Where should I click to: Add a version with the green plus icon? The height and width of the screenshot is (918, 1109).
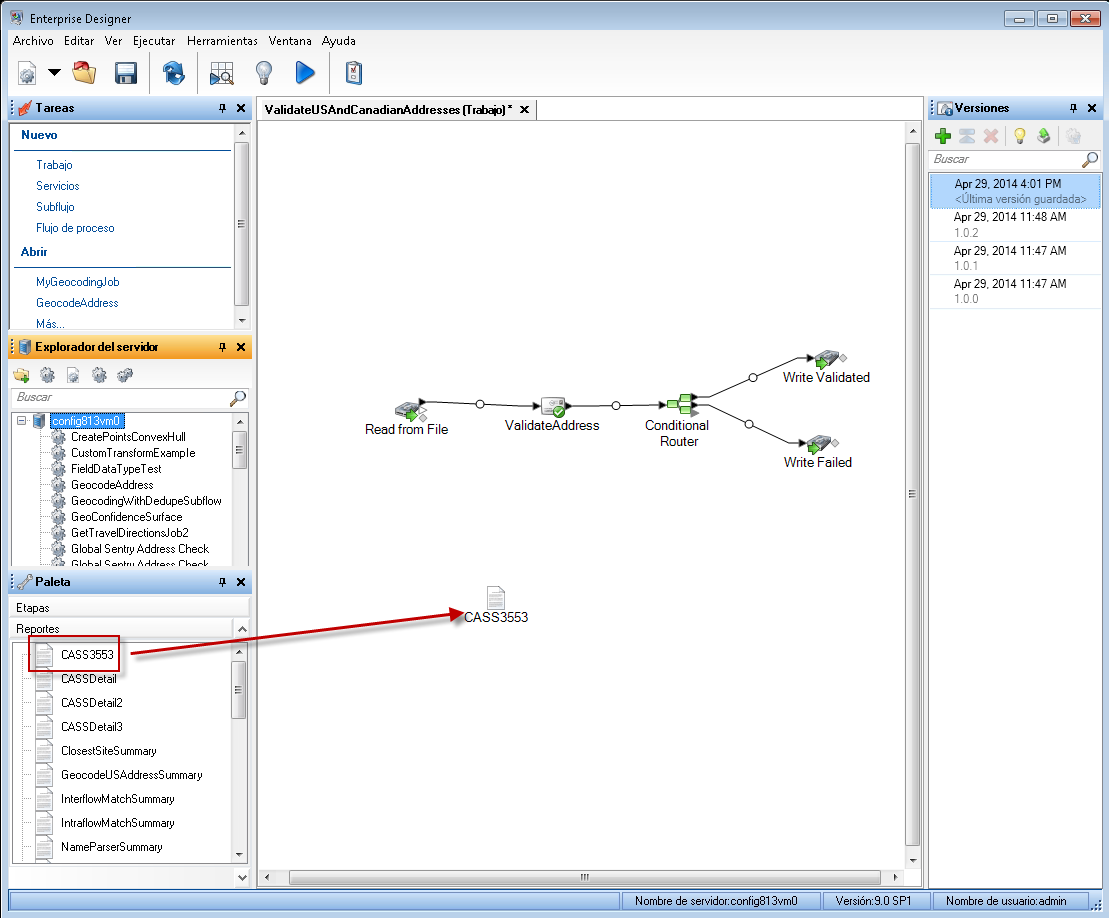click(942, 136)
